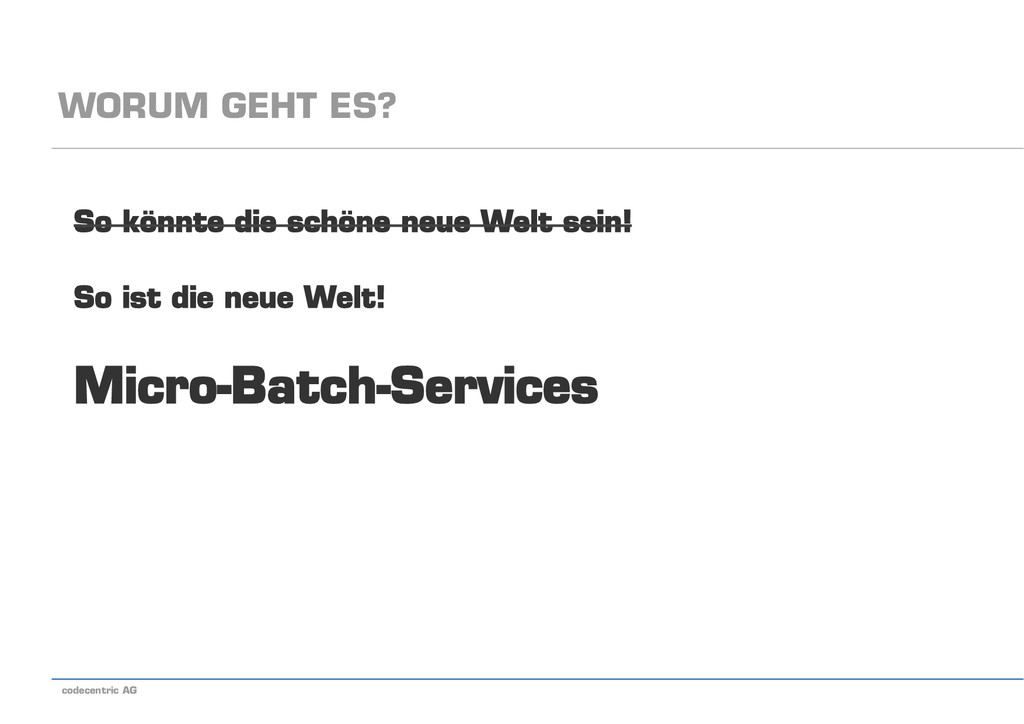This screenshot has height=724, width=1024.
Task: Click the struck-through sentence about schöne neue Welt
Action: 353,221
